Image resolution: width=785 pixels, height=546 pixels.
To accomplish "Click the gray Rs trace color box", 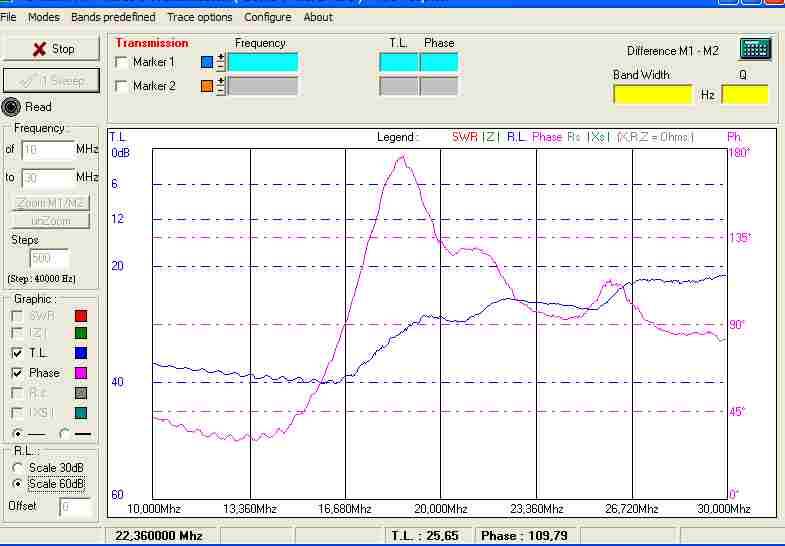I will pyautogui.click(x=81, y=393).
